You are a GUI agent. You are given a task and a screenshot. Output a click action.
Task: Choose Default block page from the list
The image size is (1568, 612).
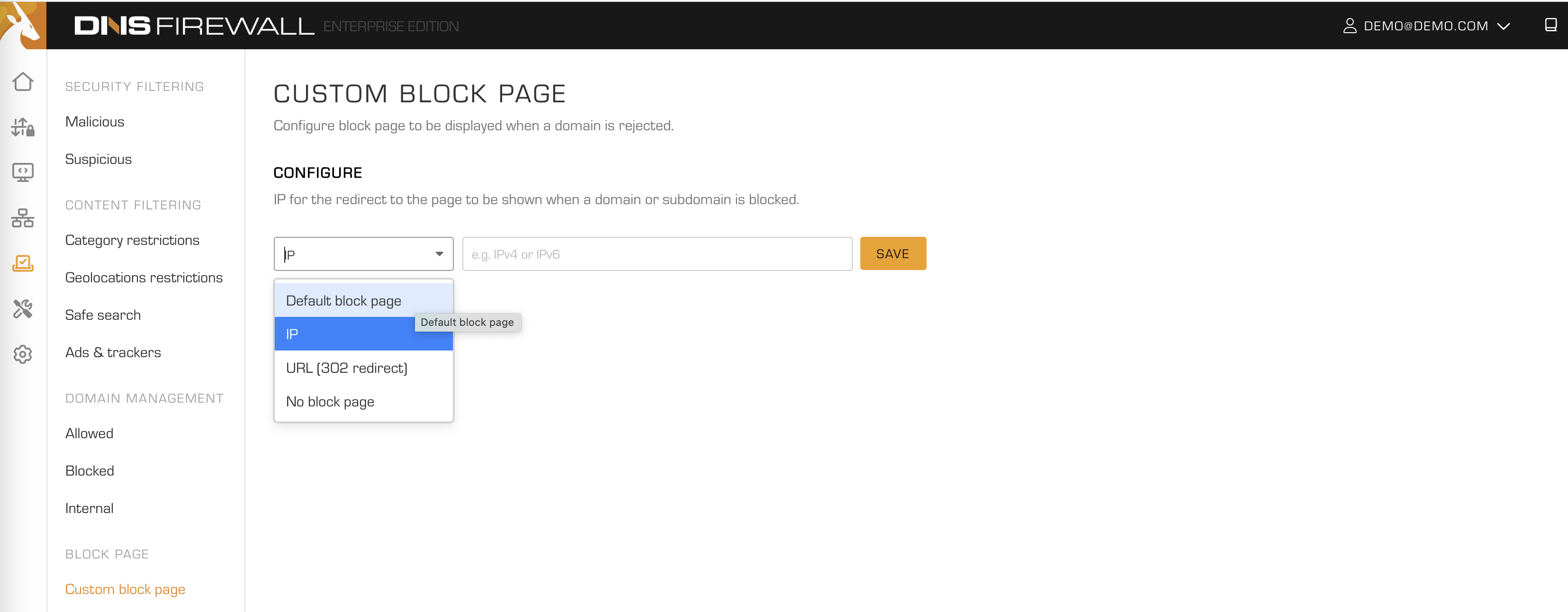point(342,300)
